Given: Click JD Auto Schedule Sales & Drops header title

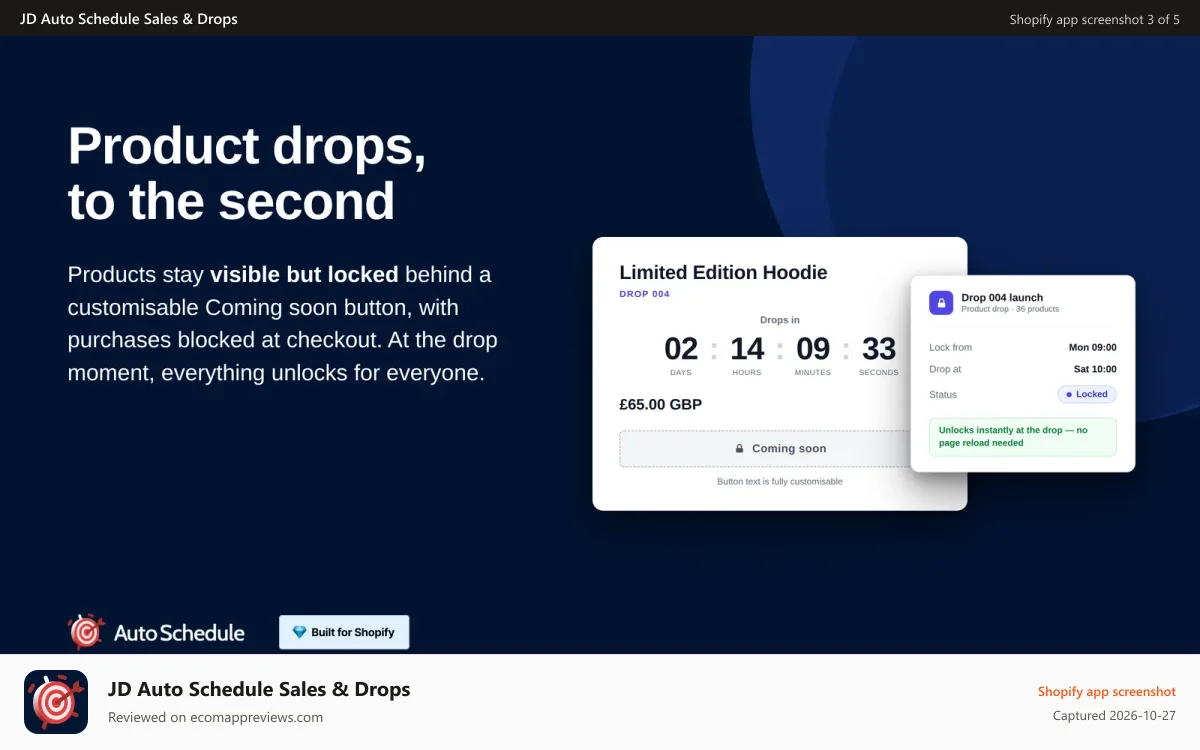Looking at the screenshot, I should (x=129, y=18).
